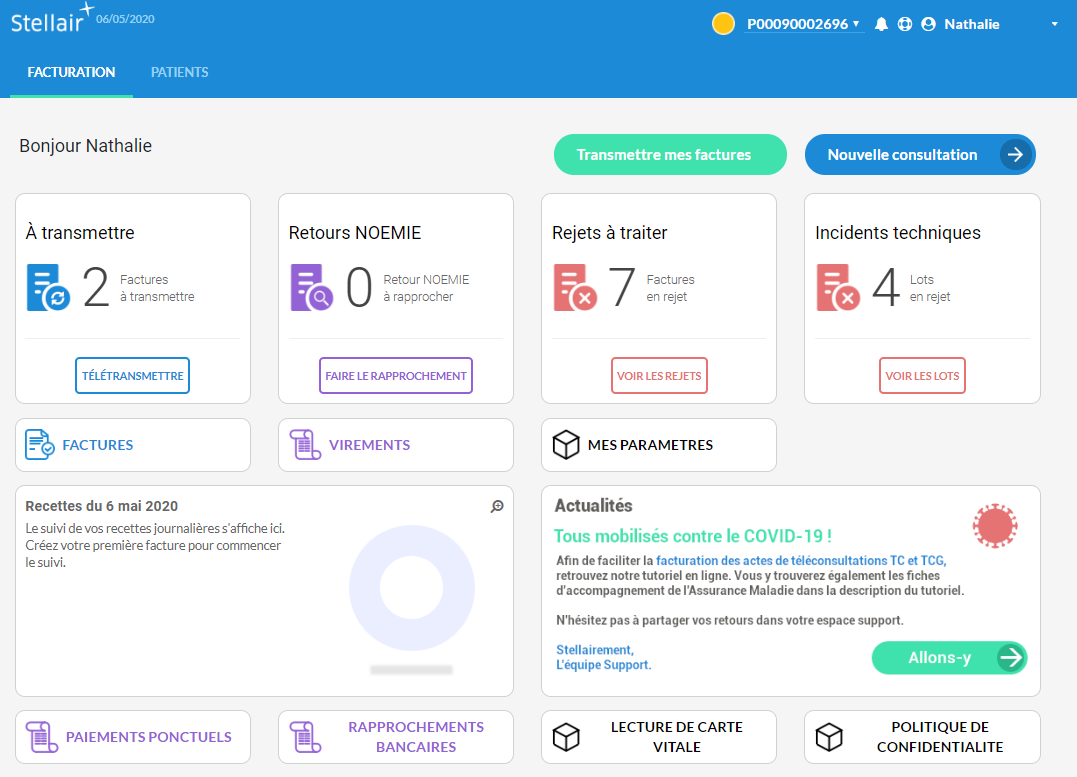1077x777 pixels.
Task: Click the À transmettre invoice sync icon
Action: point(48,288)
